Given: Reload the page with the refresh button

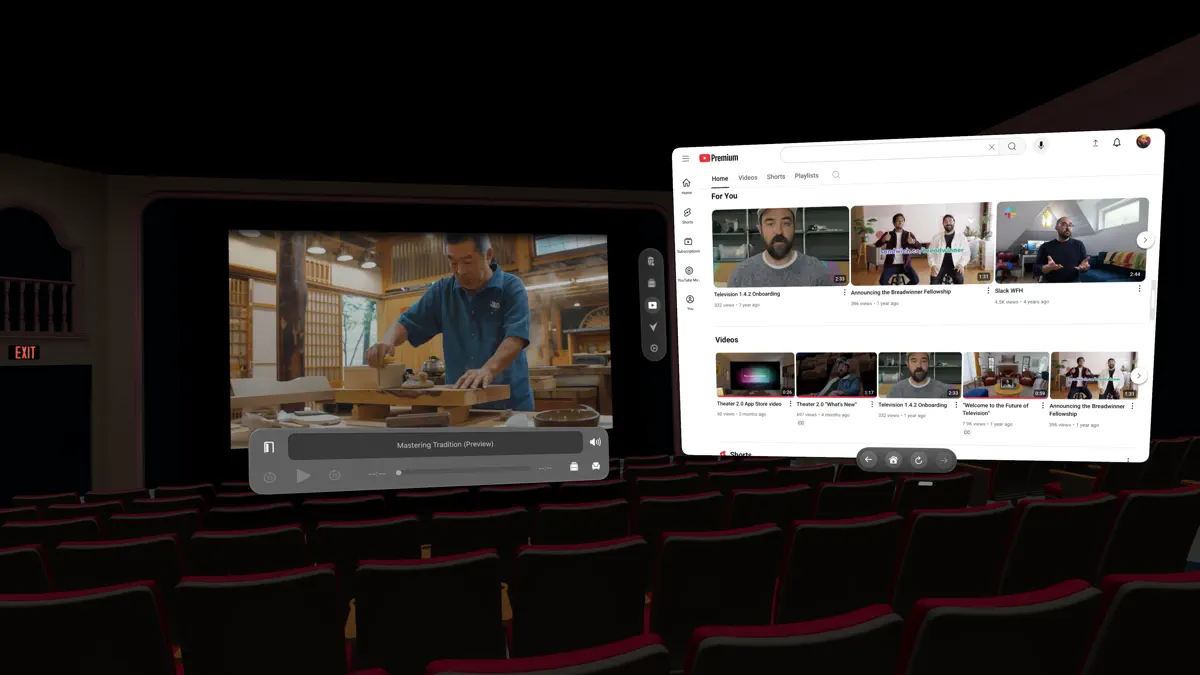Looking at the screenshot, I should [x=919, y=460].
